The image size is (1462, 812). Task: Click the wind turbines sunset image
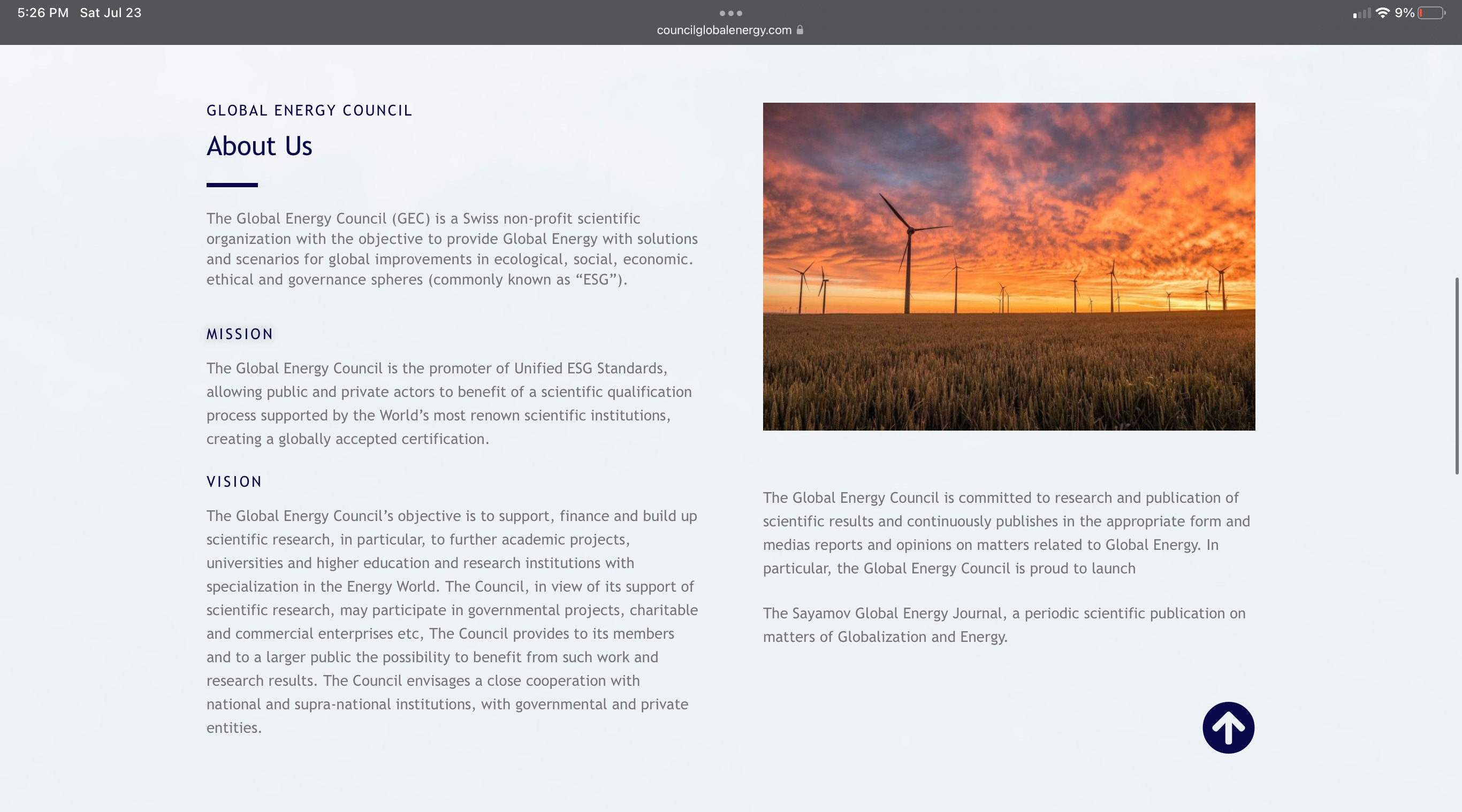click(x=1009, y=266)
